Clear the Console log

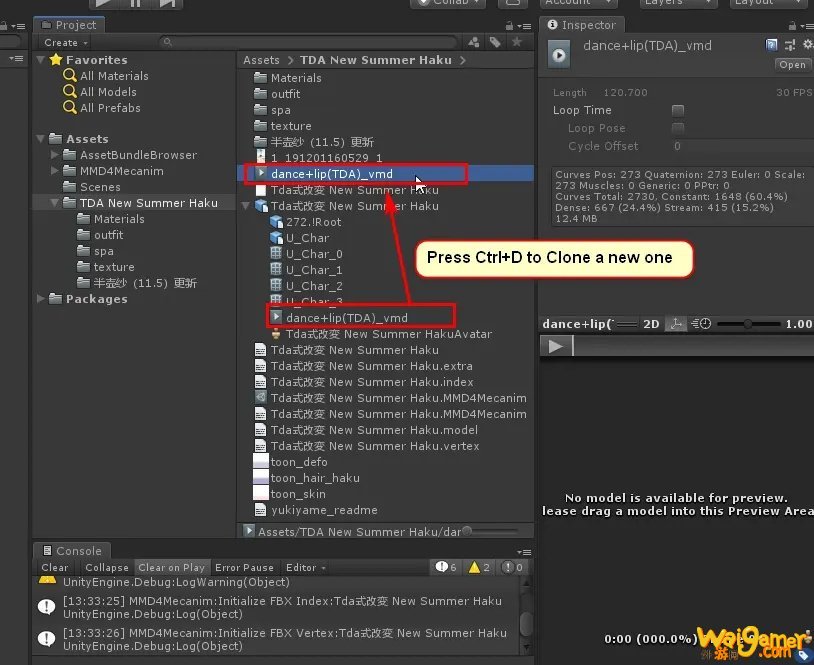coord(55,567)
